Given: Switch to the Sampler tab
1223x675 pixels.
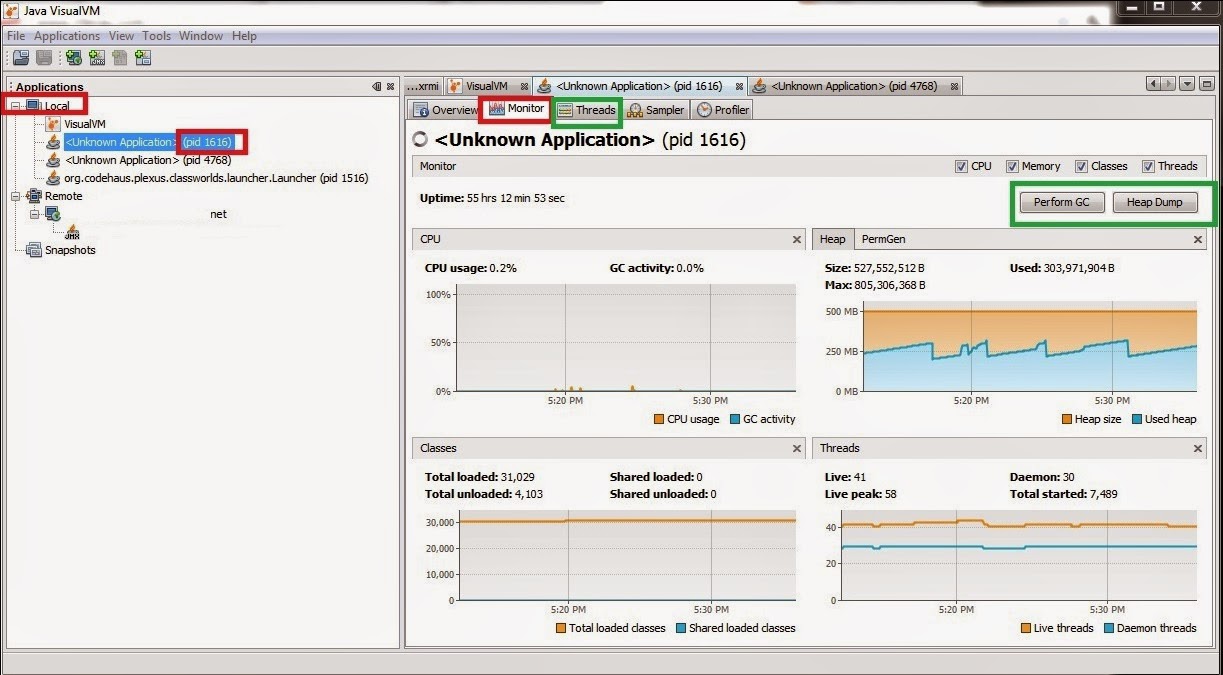Looking at the screenshot, I should [656, 110].
